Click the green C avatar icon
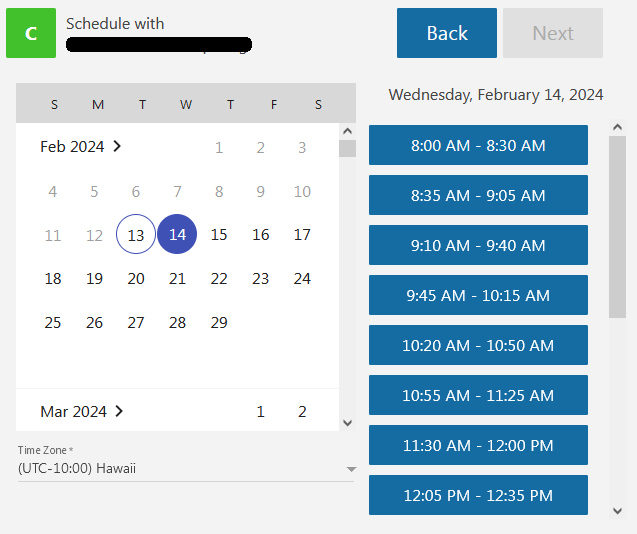Screen dimensions: 637x534 (31, 33)
